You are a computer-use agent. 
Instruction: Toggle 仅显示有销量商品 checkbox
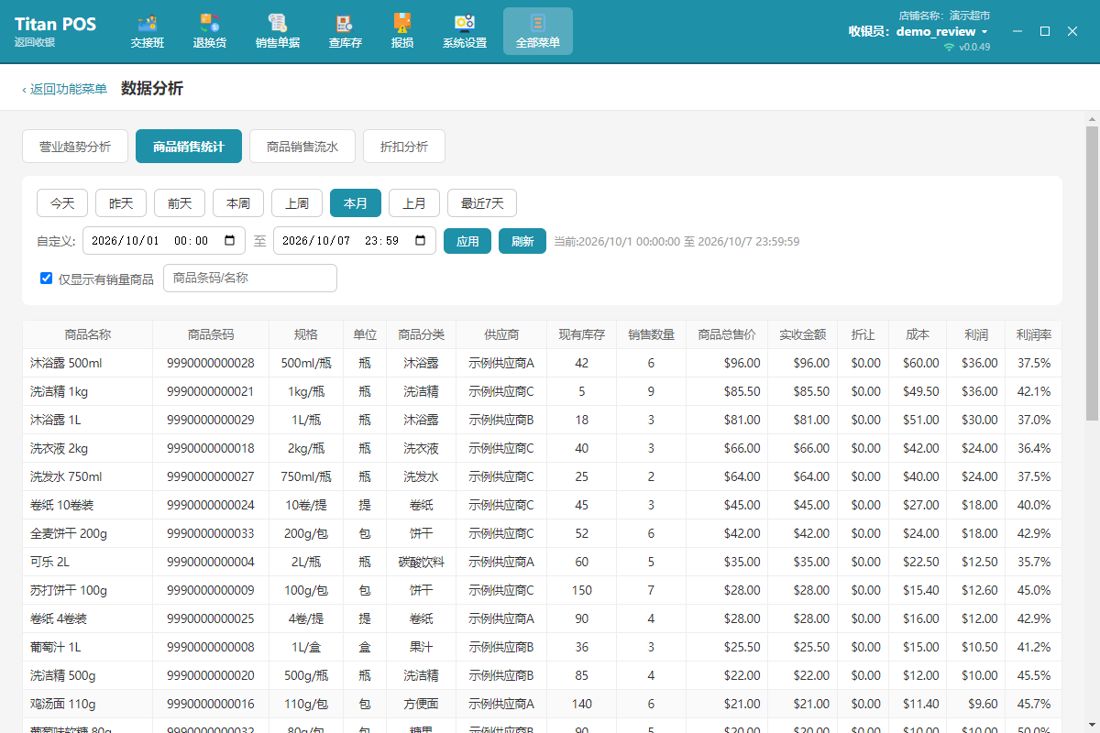coord(46,278)
